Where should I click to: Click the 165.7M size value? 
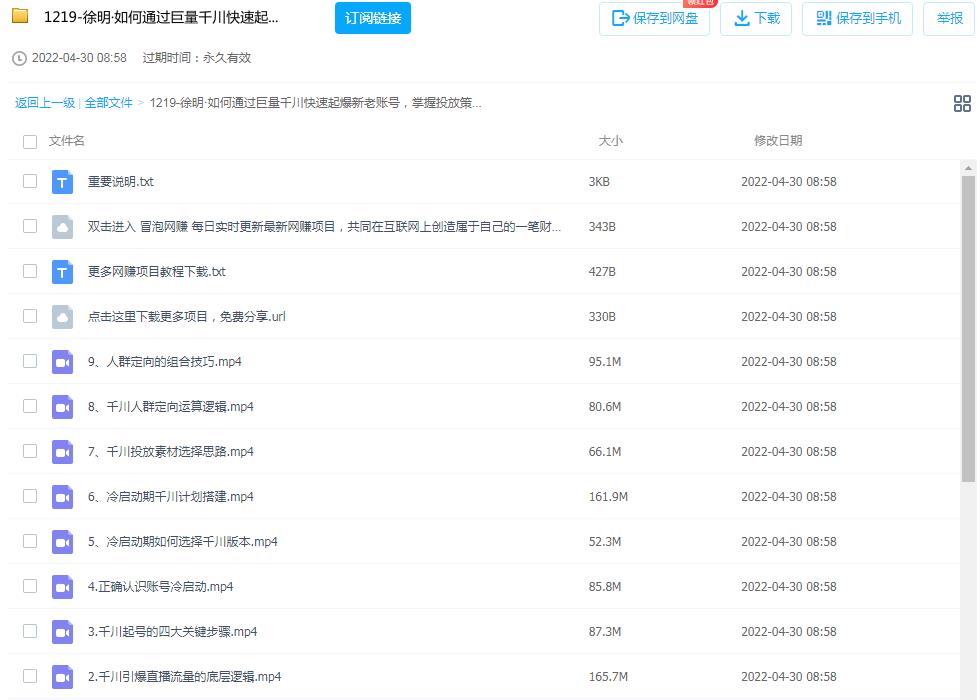(x=608, y=677)
